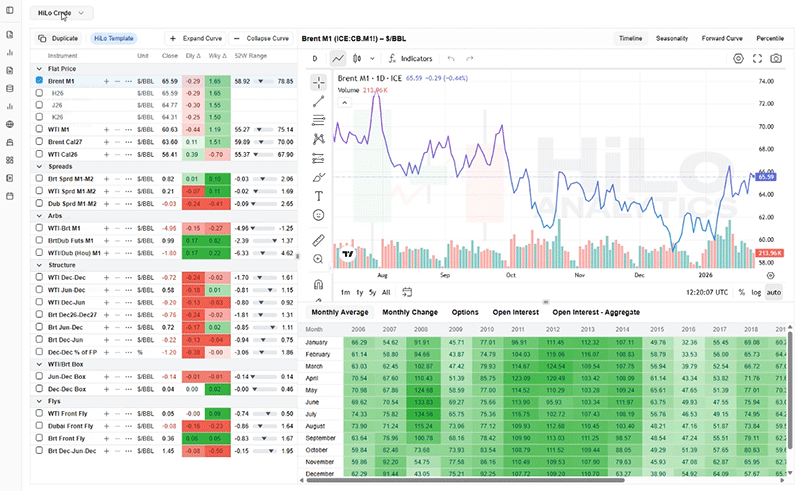Image resolution: width=800 pixels, height=491 pixels.
Task: Collapse the chart legend arrow
Action: pyautogui.click(x=345, y=103)
